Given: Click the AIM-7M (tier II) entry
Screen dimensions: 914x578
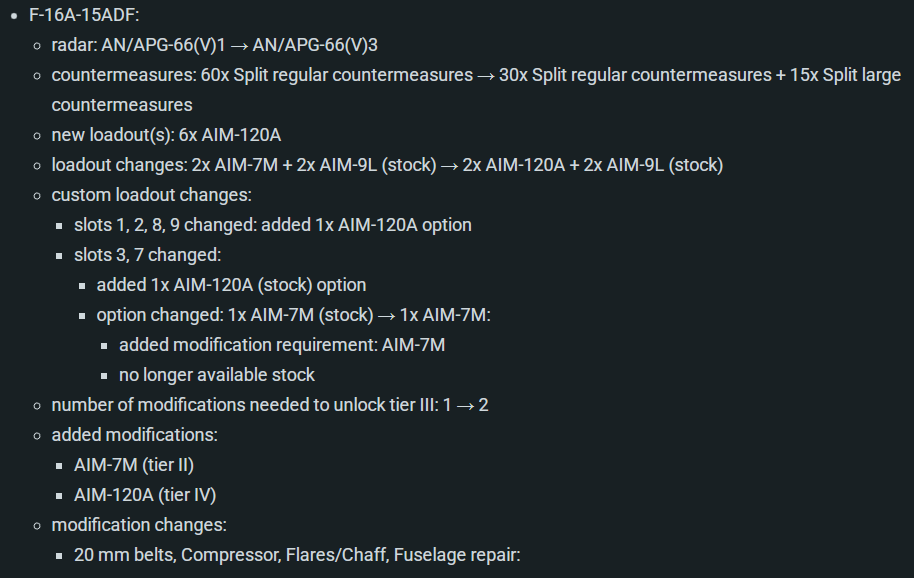Looking at the screenshot, I should click(134, 466).
